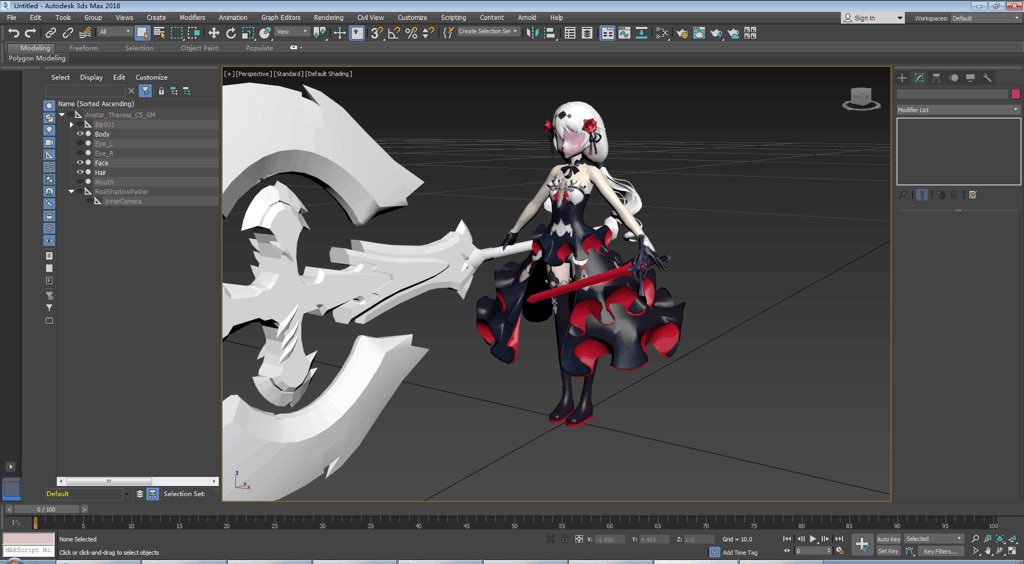Activate Select and Move tool
The height and width of the screenshot is (564, 1024).
[x=214, y=33]
